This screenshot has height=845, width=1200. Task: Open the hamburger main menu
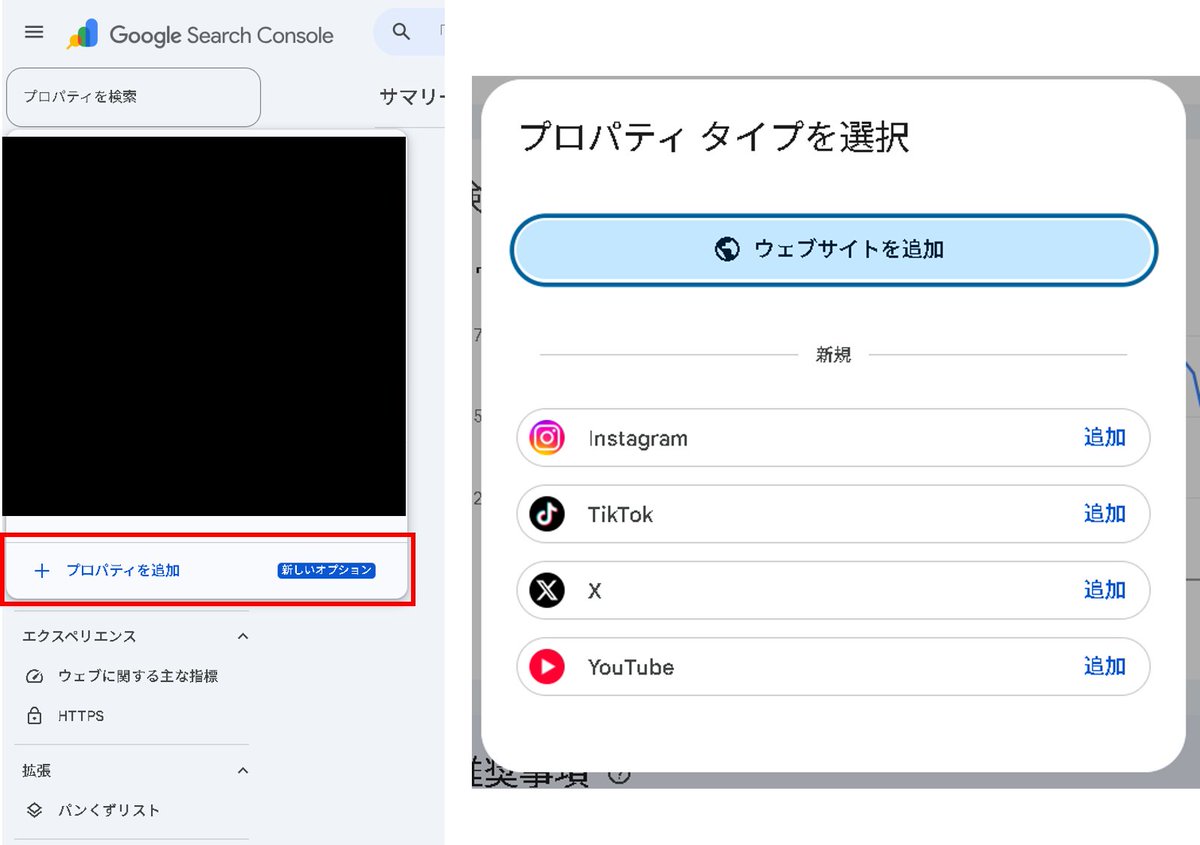coord(34,32)
